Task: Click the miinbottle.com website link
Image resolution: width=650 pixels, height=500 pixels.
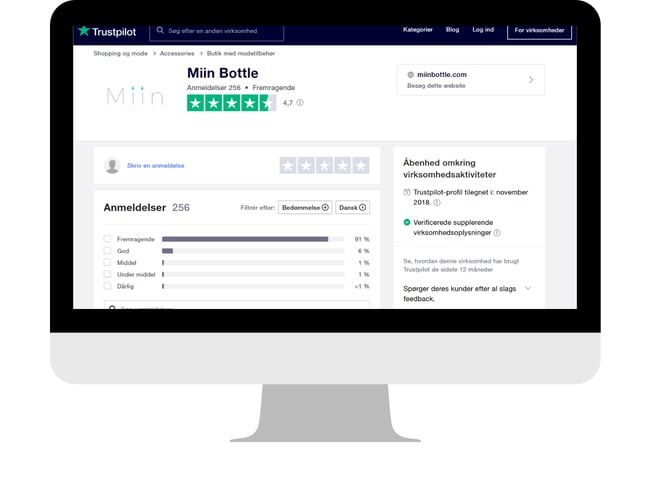Action: [442, 75]
